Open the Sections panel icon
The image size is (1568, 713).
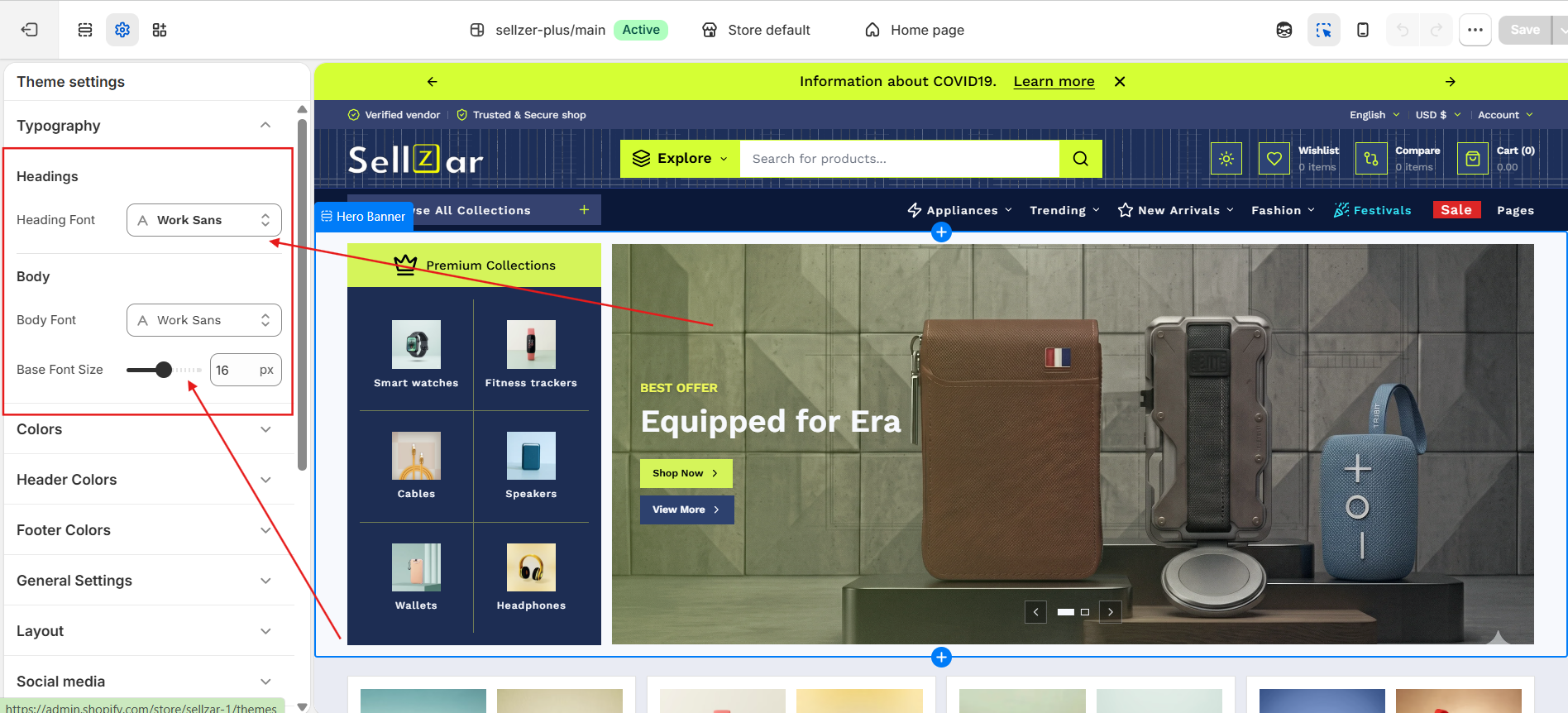(85, 30)
